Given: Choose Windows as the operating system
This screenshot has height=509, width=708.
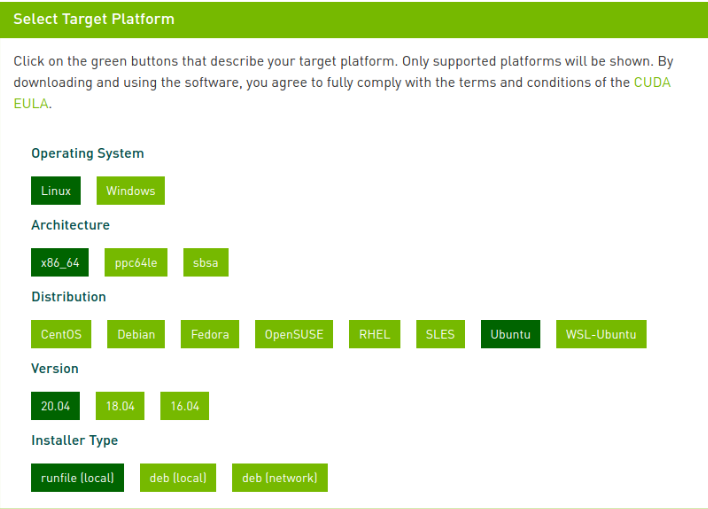Looking at the screenshot, I should 130,191.
